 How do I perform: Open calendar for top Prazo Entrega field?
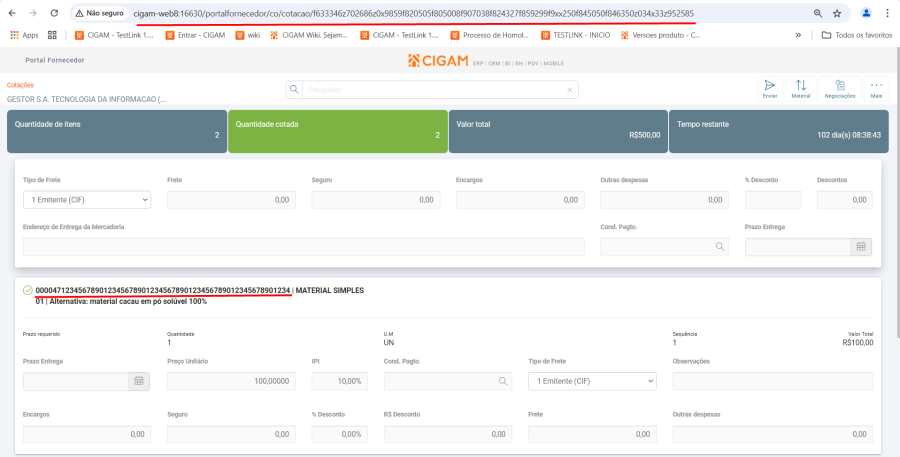(861, 247)
